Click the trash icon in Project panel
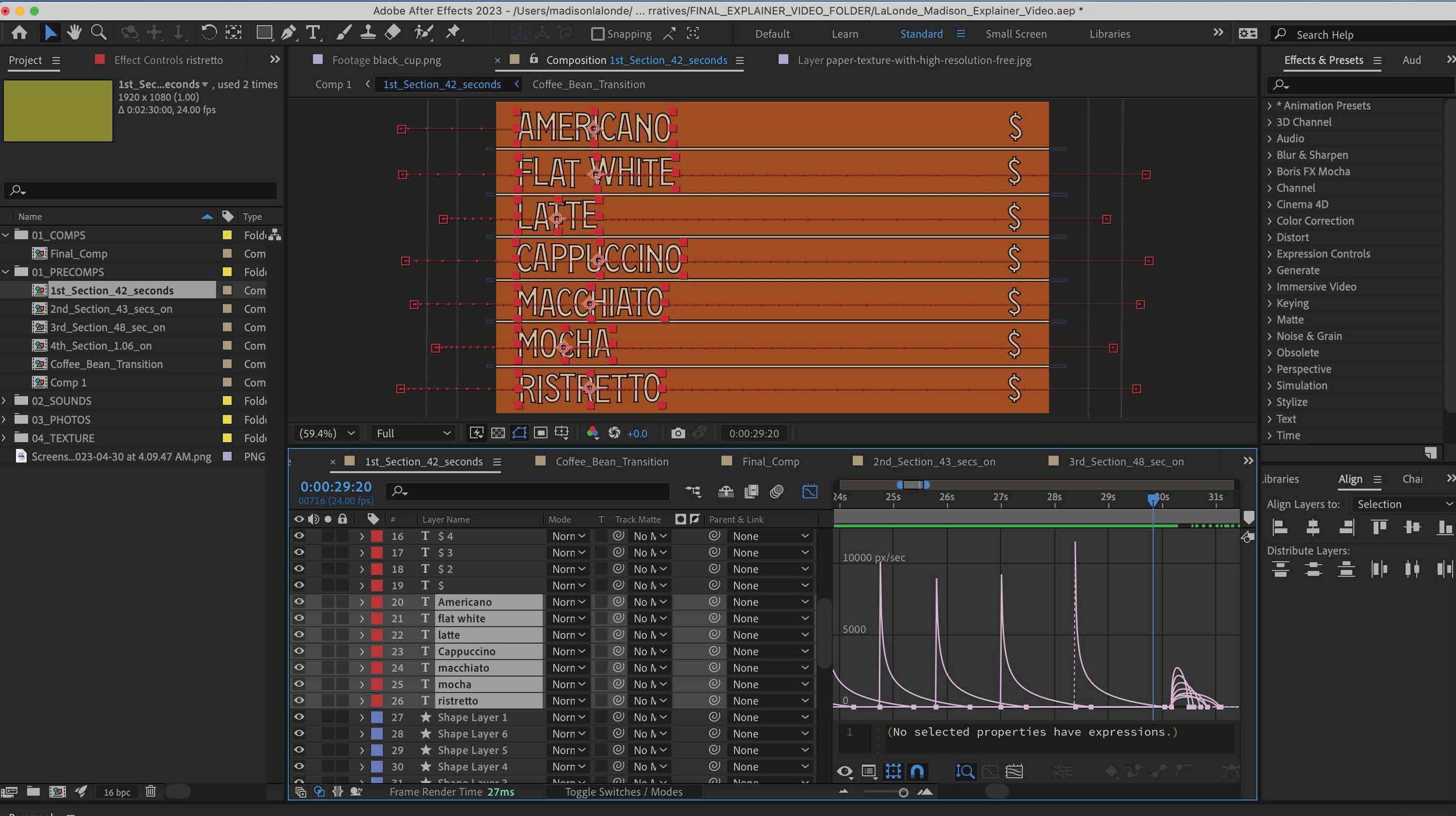This screenshot has height=816, width=1456. [x=150, y=791]
